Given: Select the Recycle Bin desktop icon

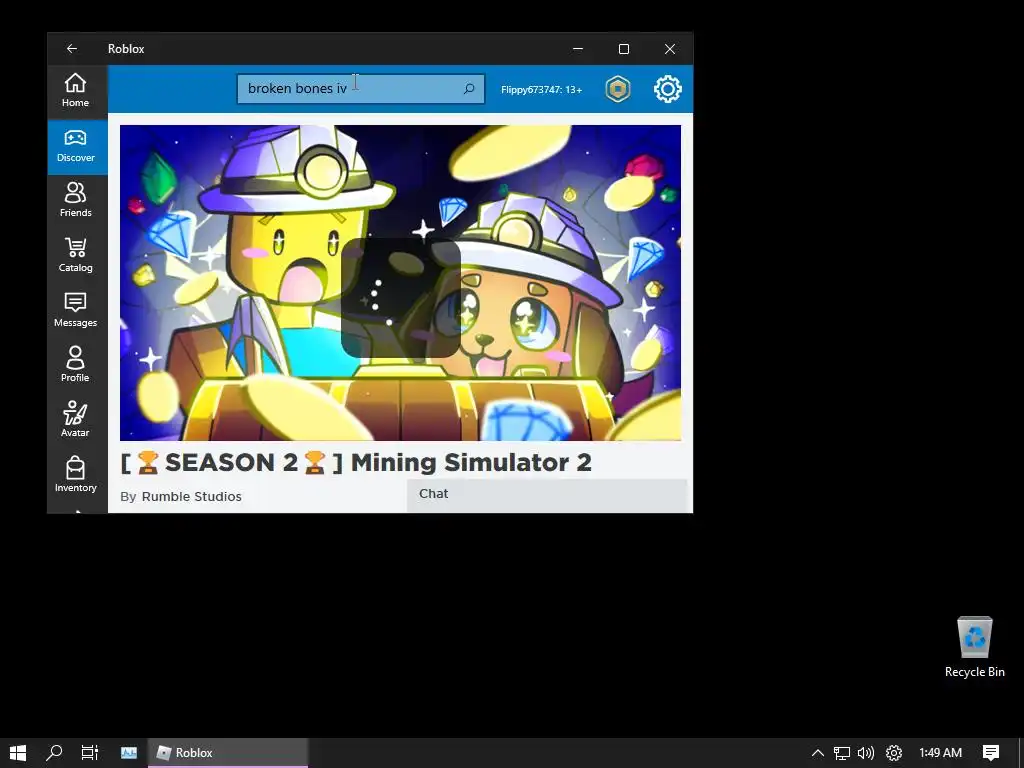Looking at the screenshot, I should point(974,647).
